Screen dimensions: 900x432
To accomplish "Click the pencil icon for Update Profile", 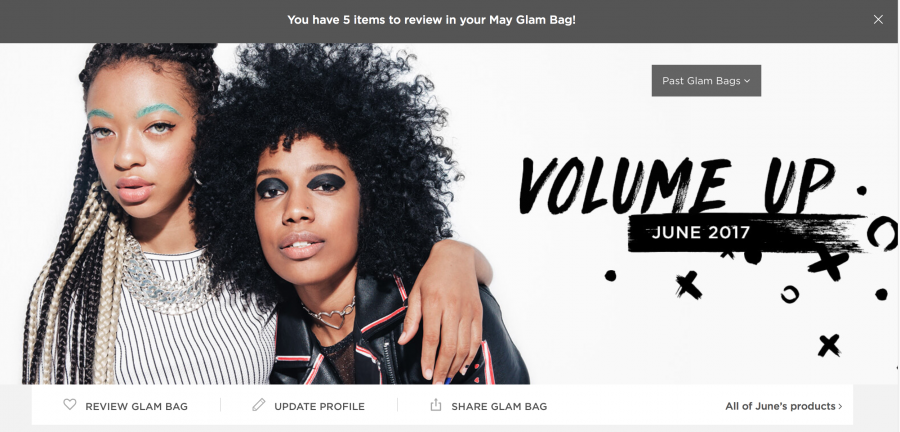I will 259,405.
